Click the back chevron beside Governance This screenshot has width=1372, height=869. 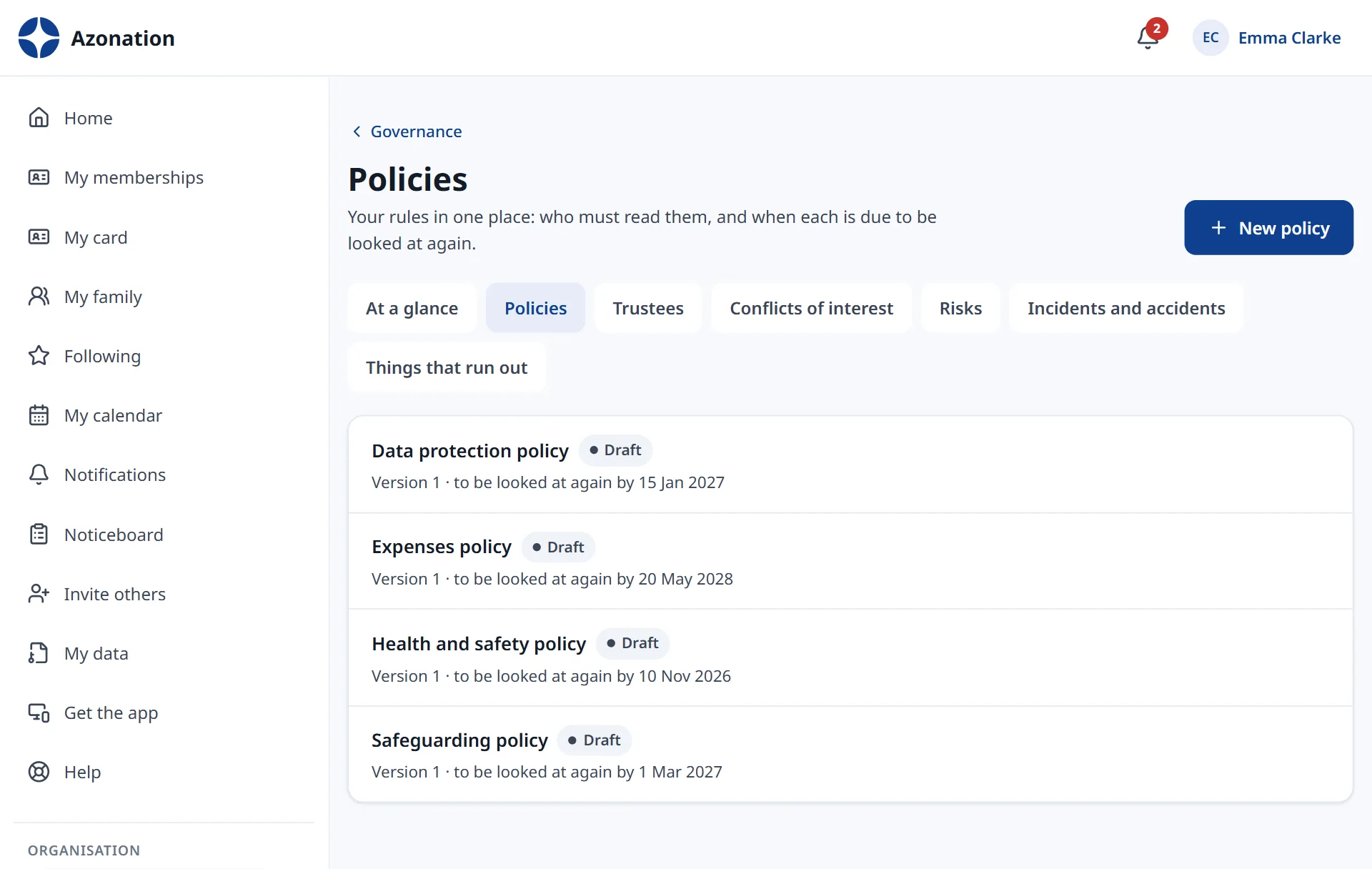tap(357, 131)
